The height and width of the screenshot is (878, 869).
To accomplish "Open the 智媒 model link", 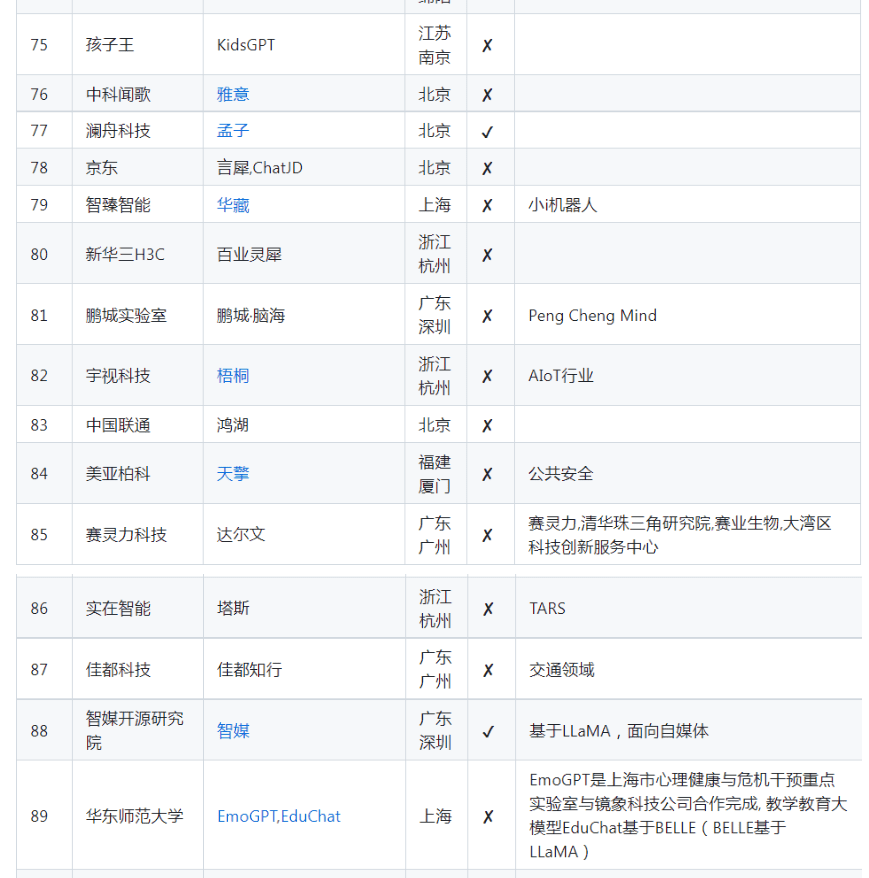I will (233, 731).
